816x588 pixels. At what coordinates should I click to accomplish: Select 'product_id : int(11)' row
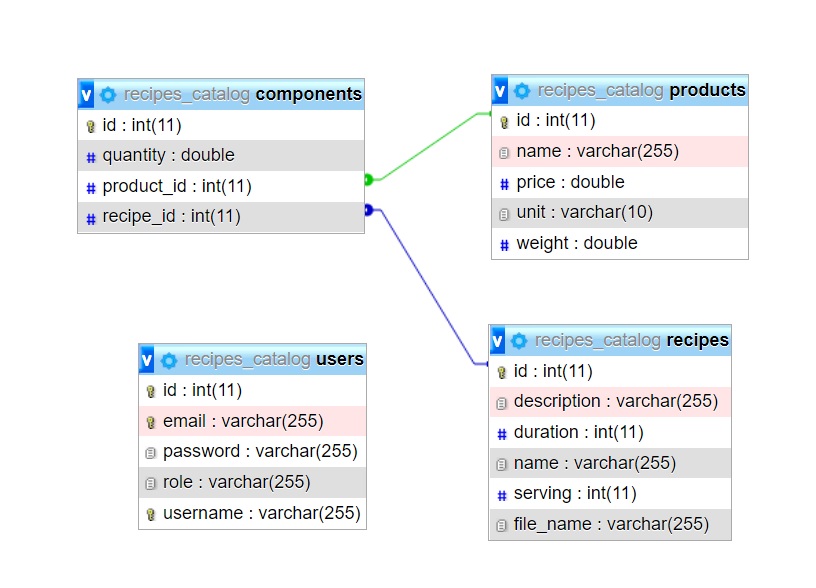221,186
